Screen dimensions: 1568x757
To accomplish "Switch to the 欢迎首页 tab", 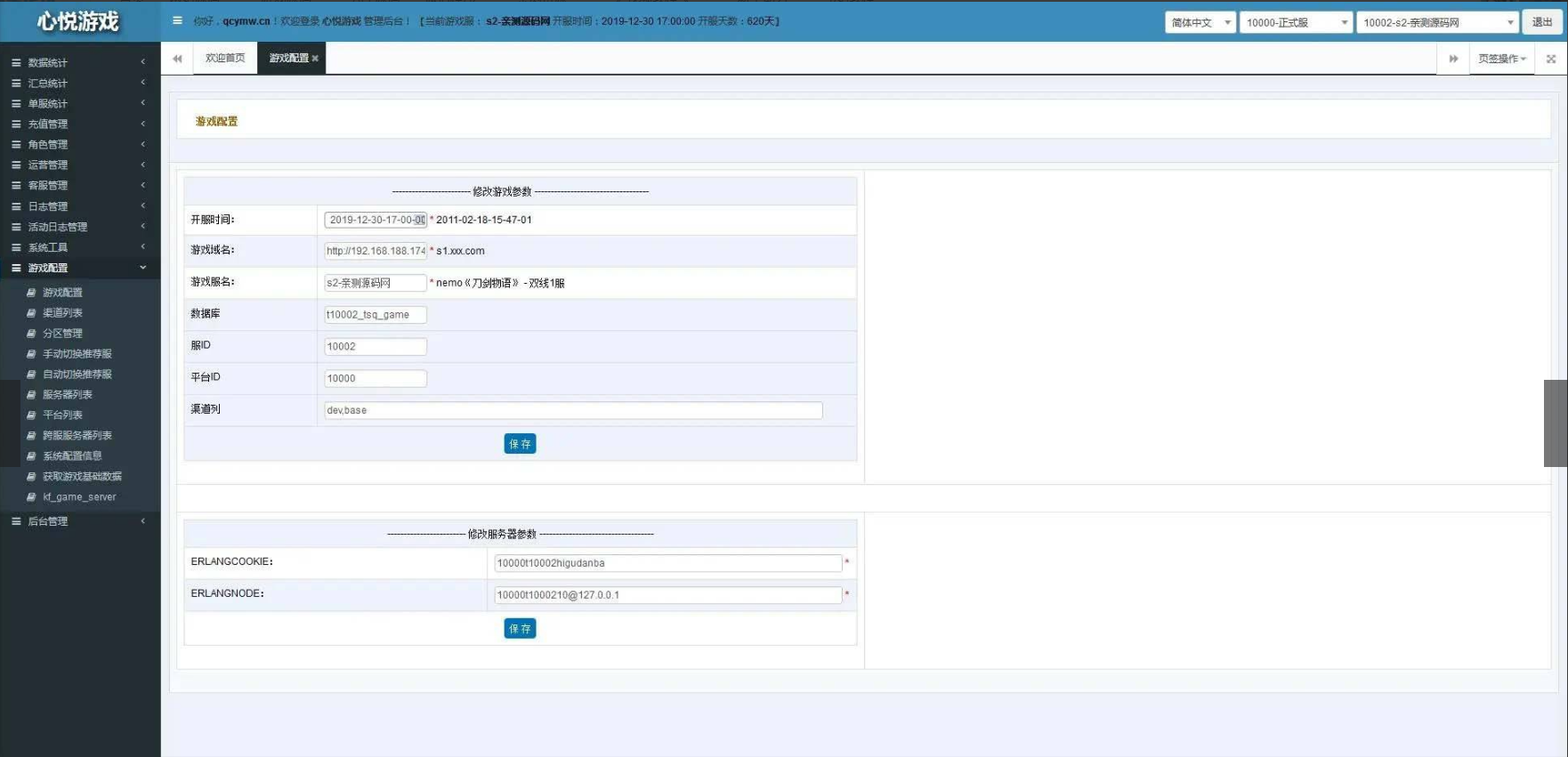I will click(225, 58).
